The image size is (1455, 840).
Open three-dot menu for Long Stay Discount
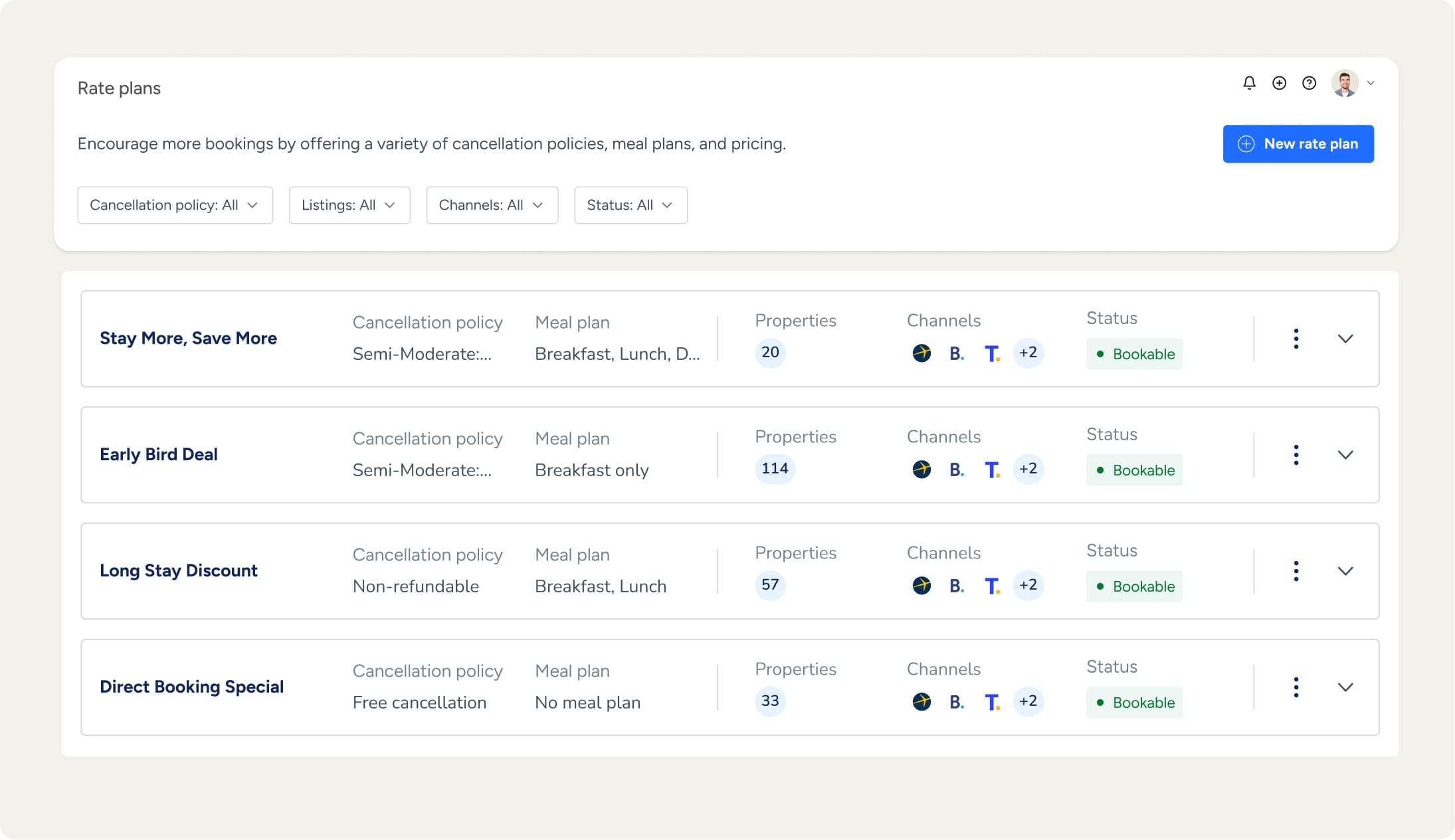click(1296, 571)
